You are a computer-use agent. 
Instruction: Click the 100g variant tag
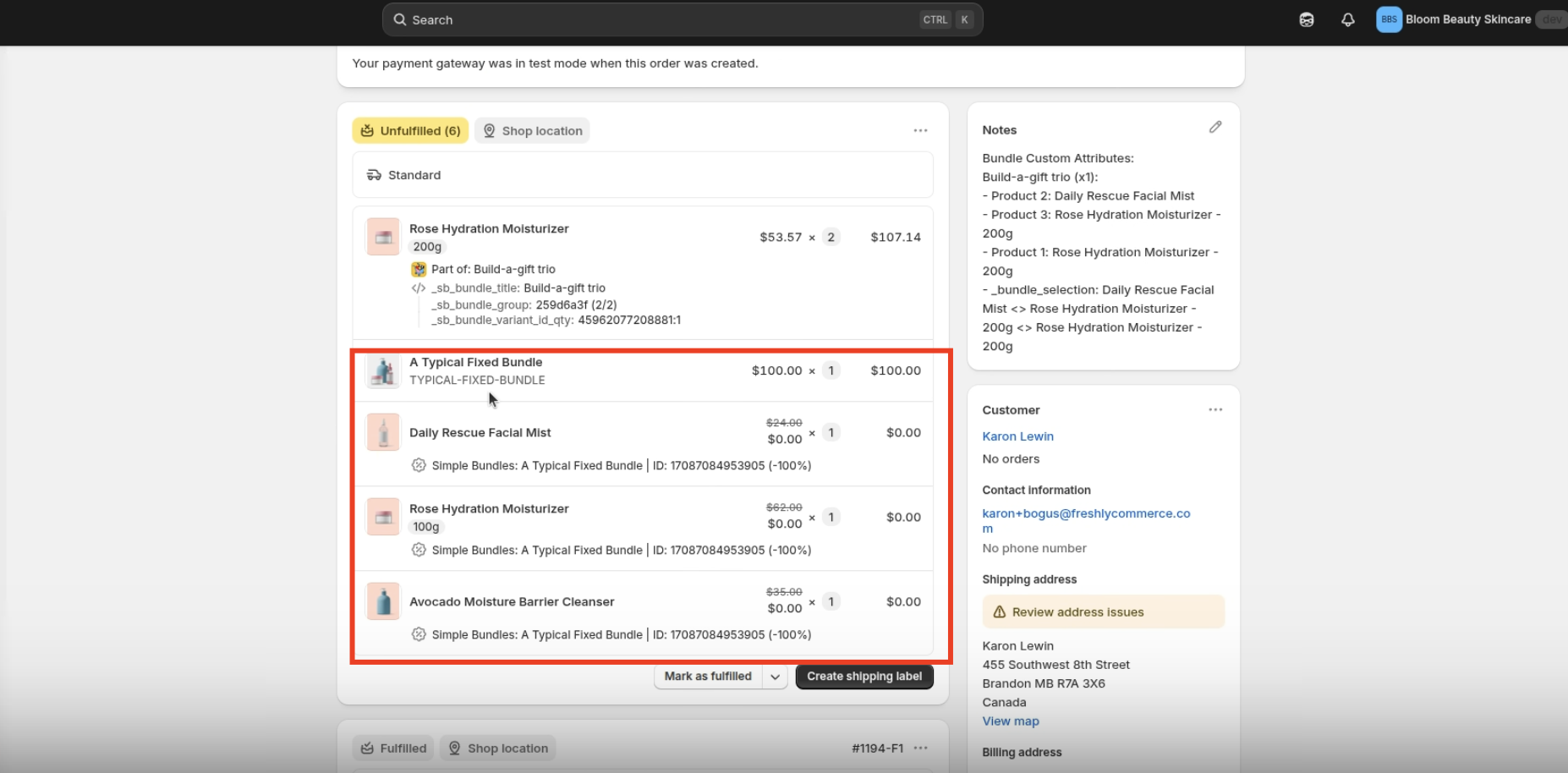click(426, 527)
